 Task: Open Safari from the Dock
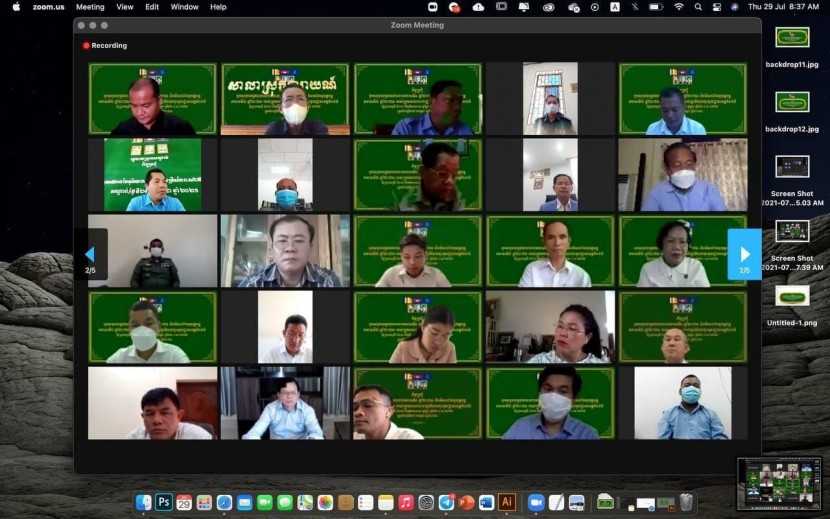click(x=225, y=502)
